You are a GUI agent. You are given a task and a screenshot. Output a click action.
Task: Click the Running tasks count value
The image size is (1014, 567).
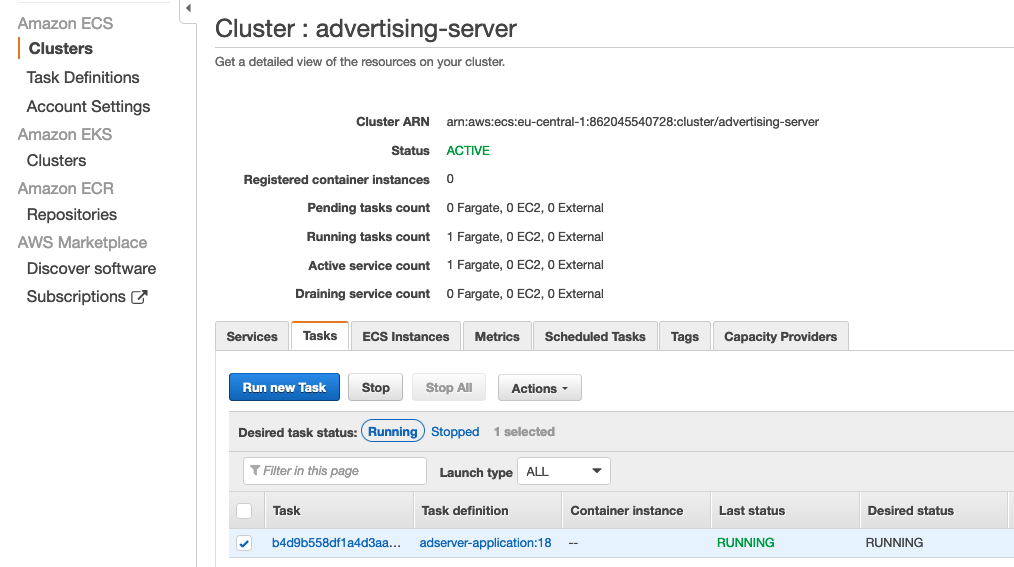524,237
